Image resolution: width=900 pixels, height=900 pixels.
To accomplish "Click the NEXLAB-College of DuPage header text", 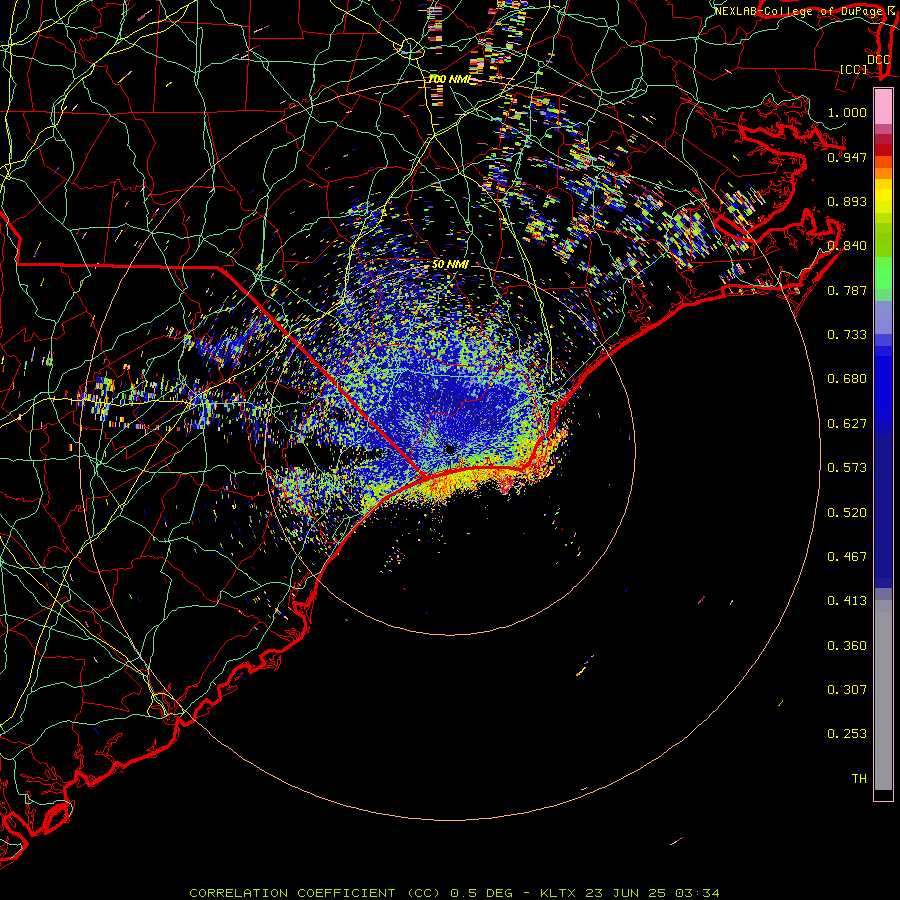I will 800,11.
